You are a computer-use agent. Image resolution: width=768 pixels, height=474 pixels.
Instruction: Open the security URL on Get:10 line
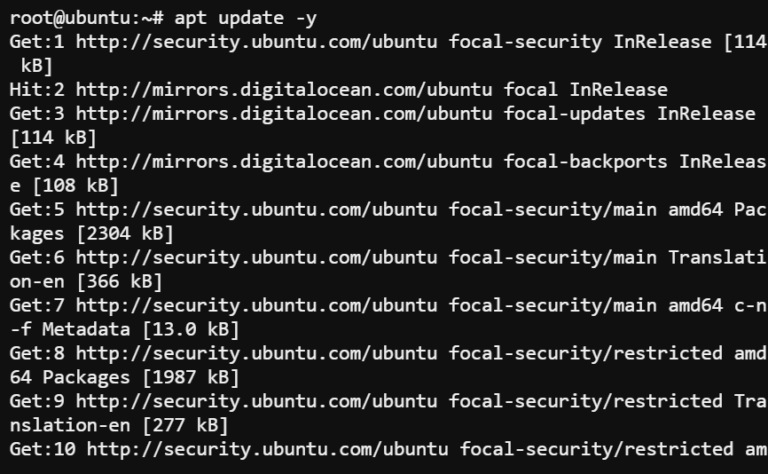267,450
